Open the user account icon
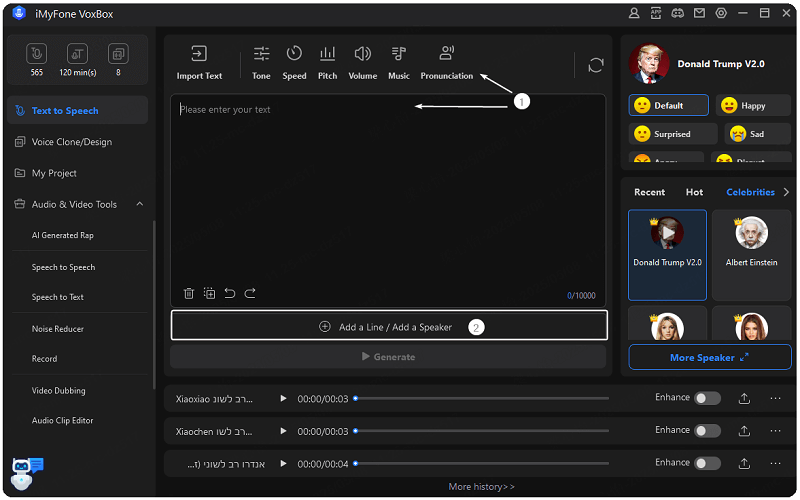This screenshot has height=500, width=800. coord(634,13)
